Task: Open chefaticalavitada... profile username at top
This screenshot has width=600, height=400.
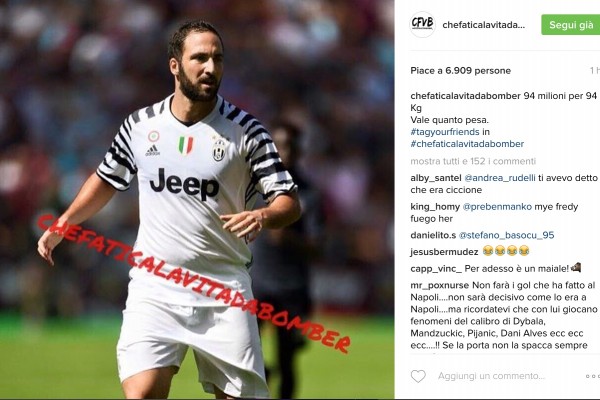Action: (x=484, y=25)
